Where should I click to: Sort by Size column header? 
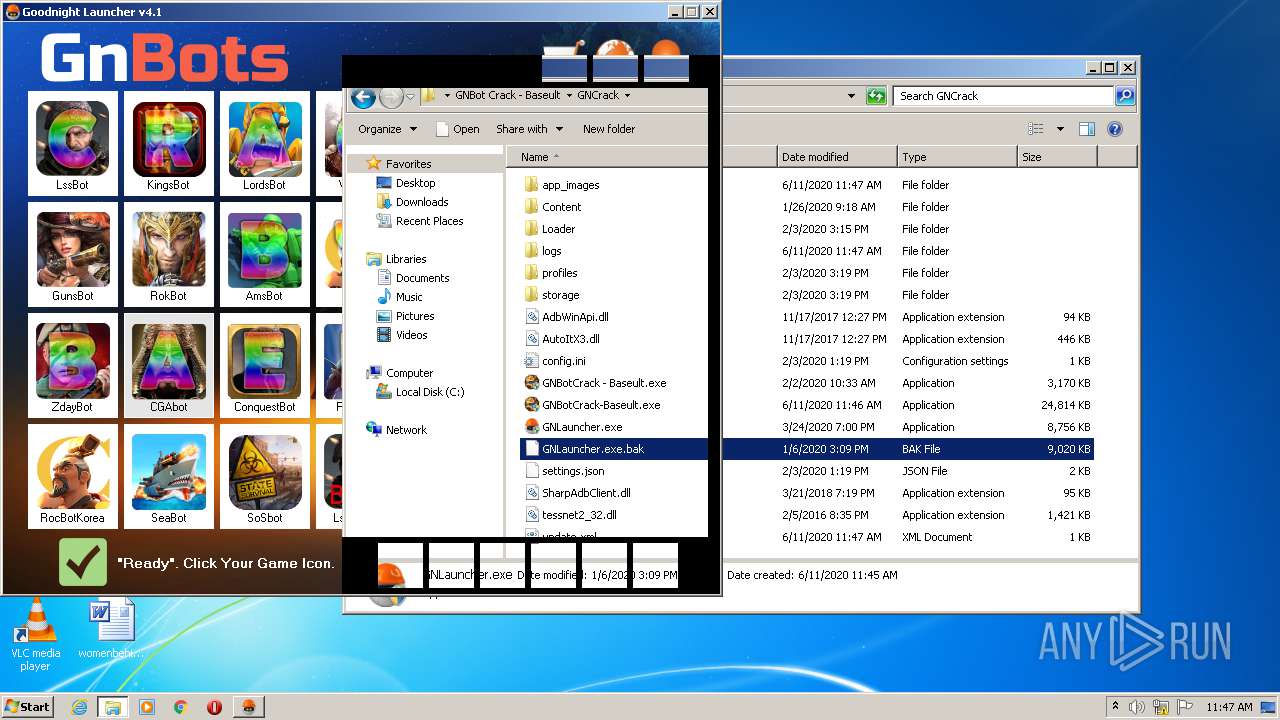click(1057, 157)
